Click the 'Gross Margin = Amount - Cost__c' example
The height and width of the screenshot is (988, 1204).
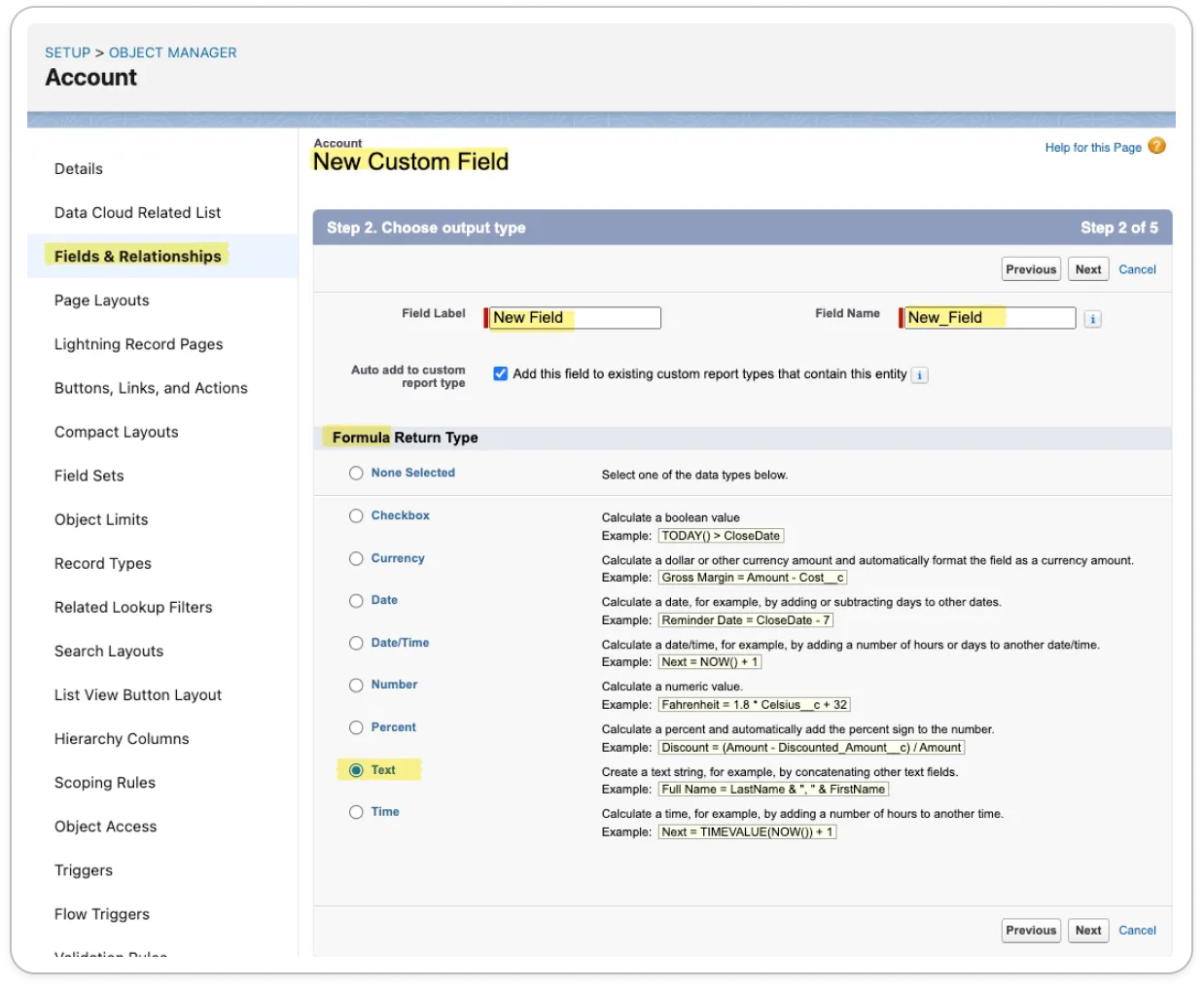753,578
